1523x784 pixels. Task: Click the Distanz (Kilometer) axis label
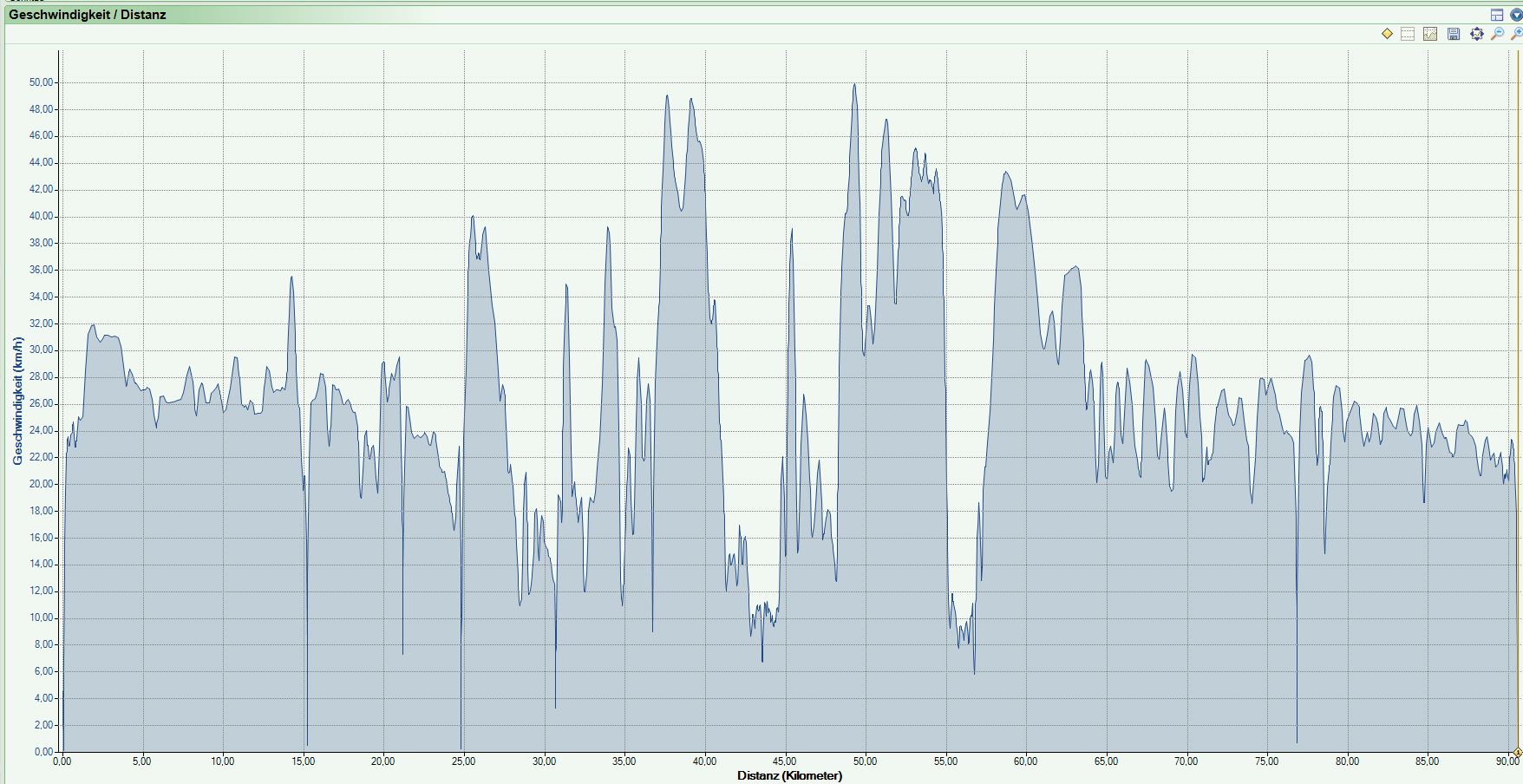click(x=789, y=775)
